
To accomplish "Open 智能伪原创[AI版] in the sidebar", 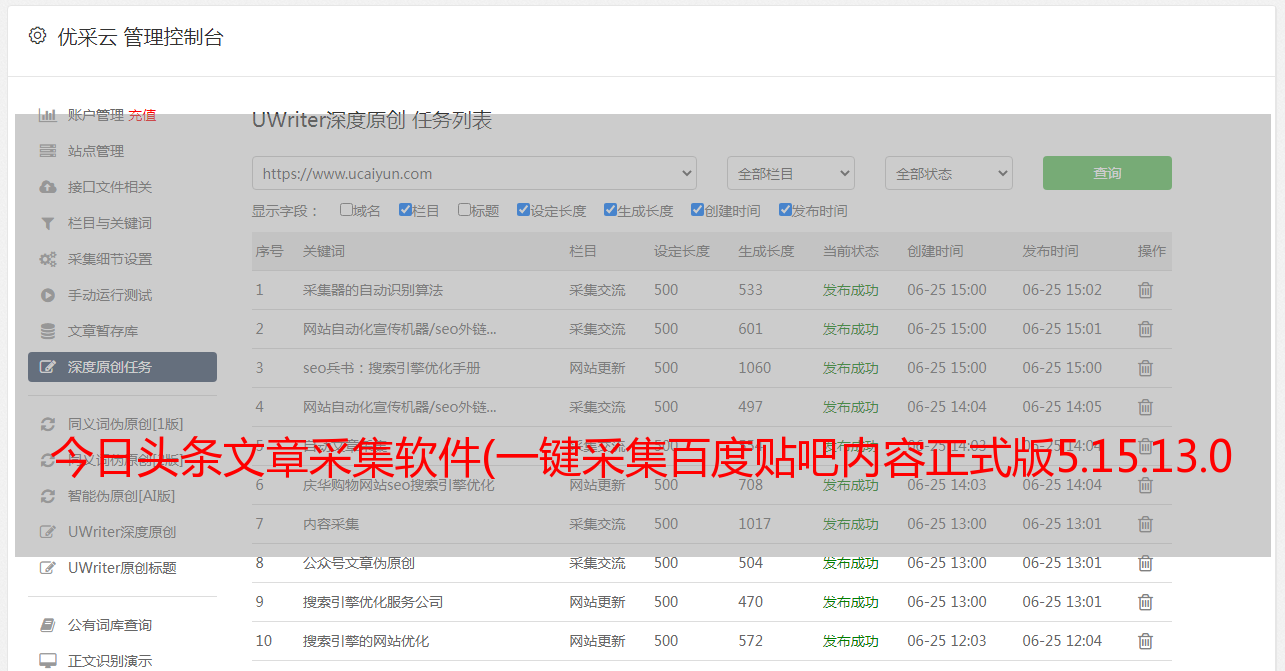I will pyautogui.click(x=121, y=496).
